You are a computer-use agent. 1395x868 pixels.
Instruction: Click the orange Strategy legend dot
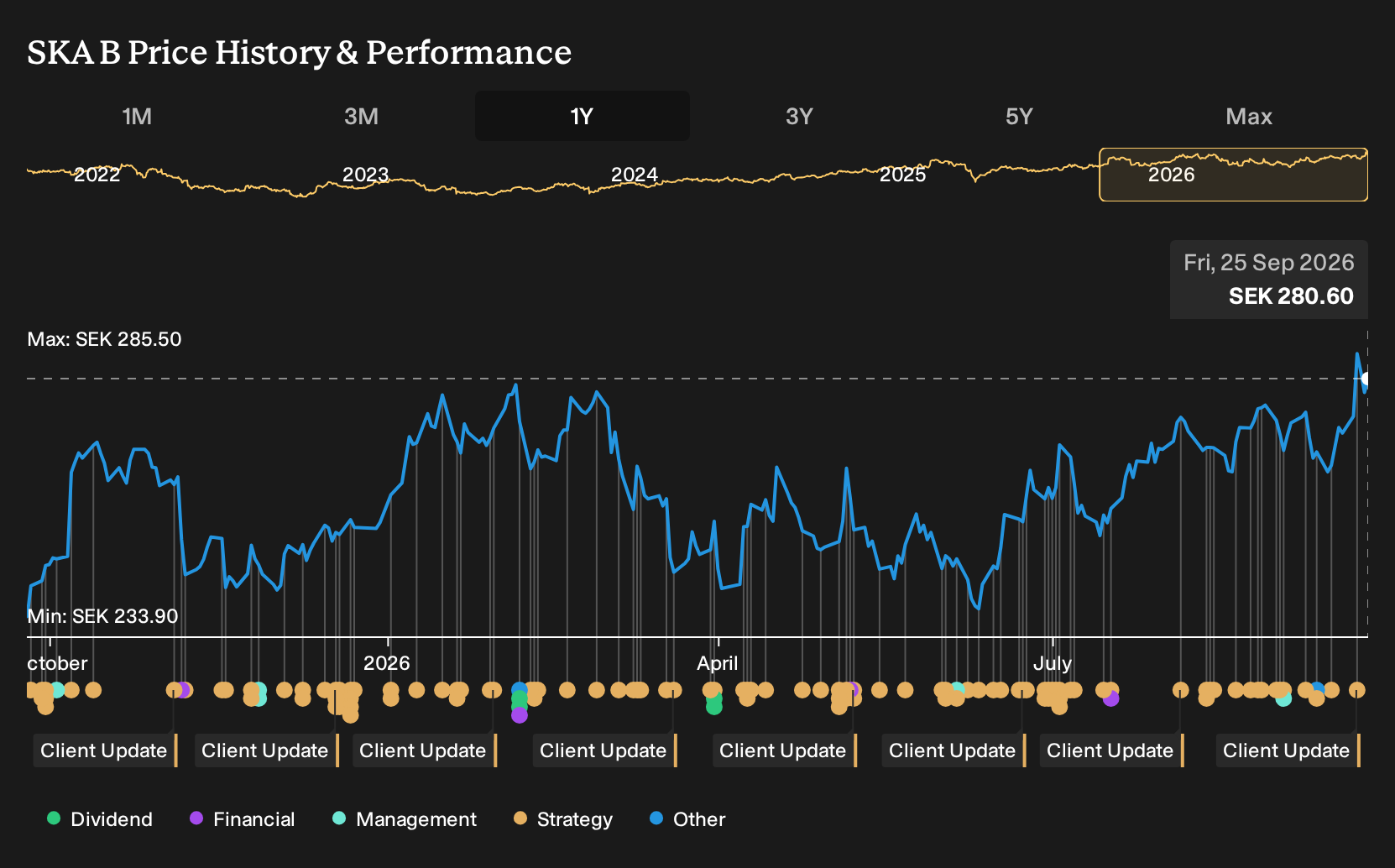520,818
